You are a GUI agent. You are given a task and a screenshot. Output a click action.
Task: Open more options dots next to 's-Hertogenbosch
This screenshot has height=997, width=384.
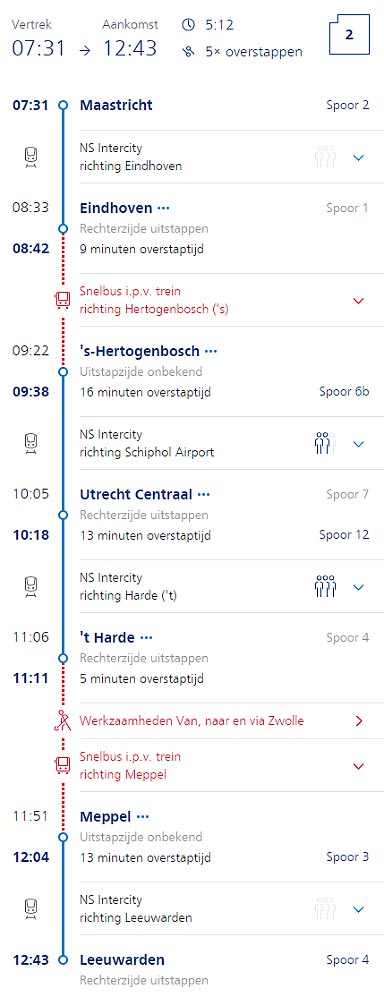click(x=211, y=351)
